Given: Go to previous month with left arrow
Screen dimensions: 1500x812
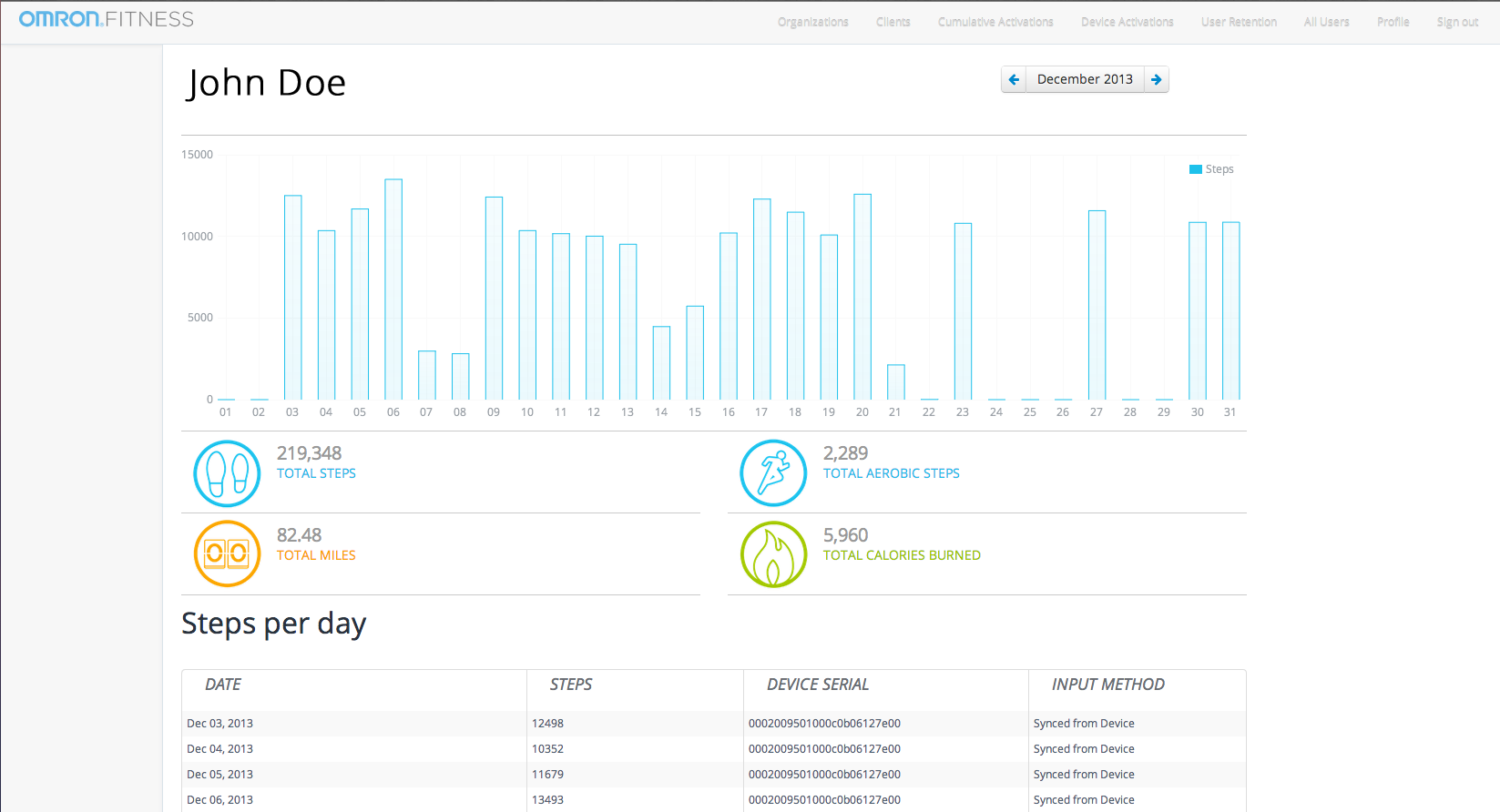Looking at the screenshot, I should pyautogui.click(x=1014, y=79).
